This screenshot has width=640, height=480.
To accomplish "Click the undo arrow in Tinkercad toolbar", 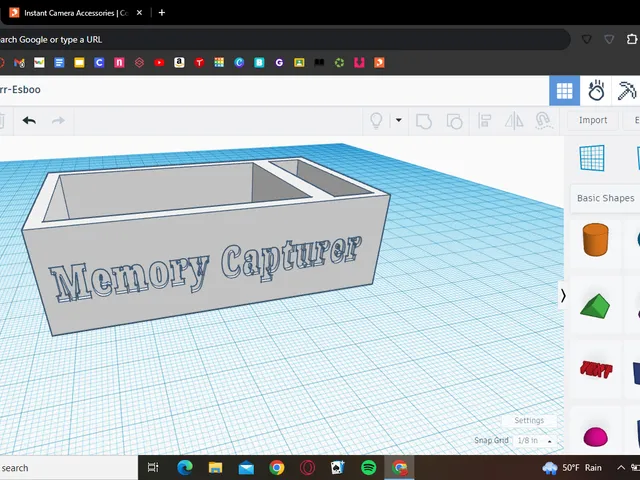I will pos(29,121).
